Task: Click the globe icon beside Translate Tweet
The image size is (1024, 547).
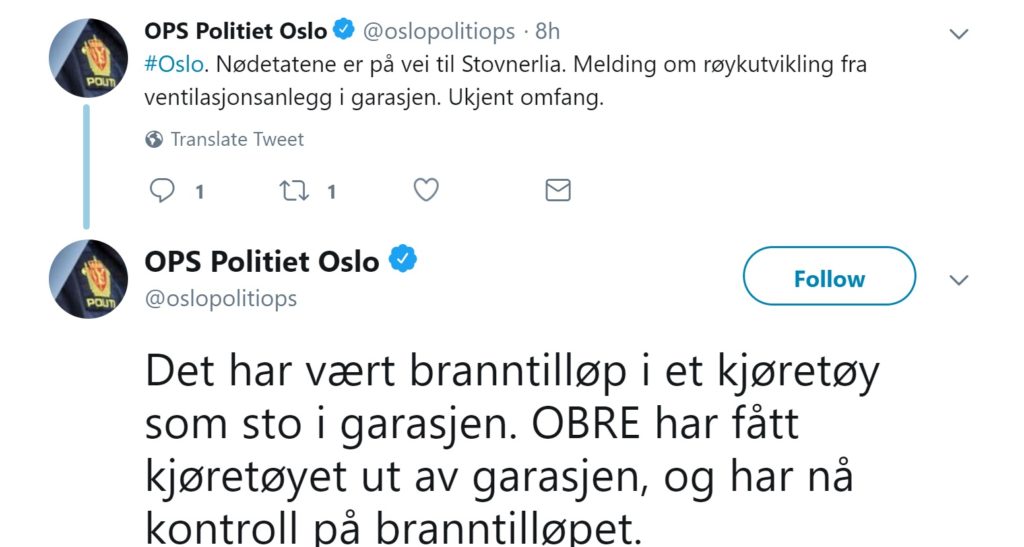Action: [154, 139]
